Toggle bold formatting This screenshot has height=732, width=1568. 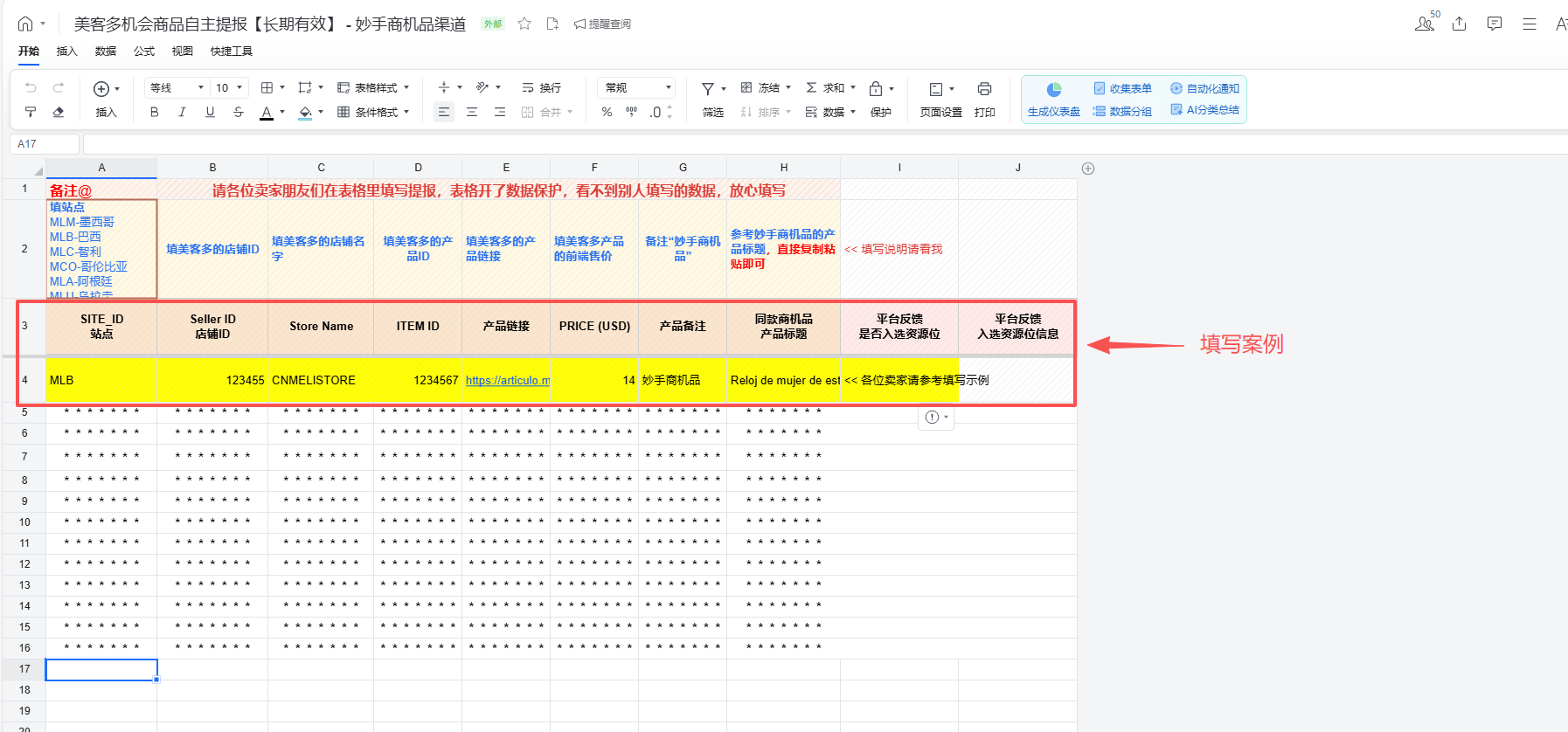pyautogui.click(x=155, y=112)
